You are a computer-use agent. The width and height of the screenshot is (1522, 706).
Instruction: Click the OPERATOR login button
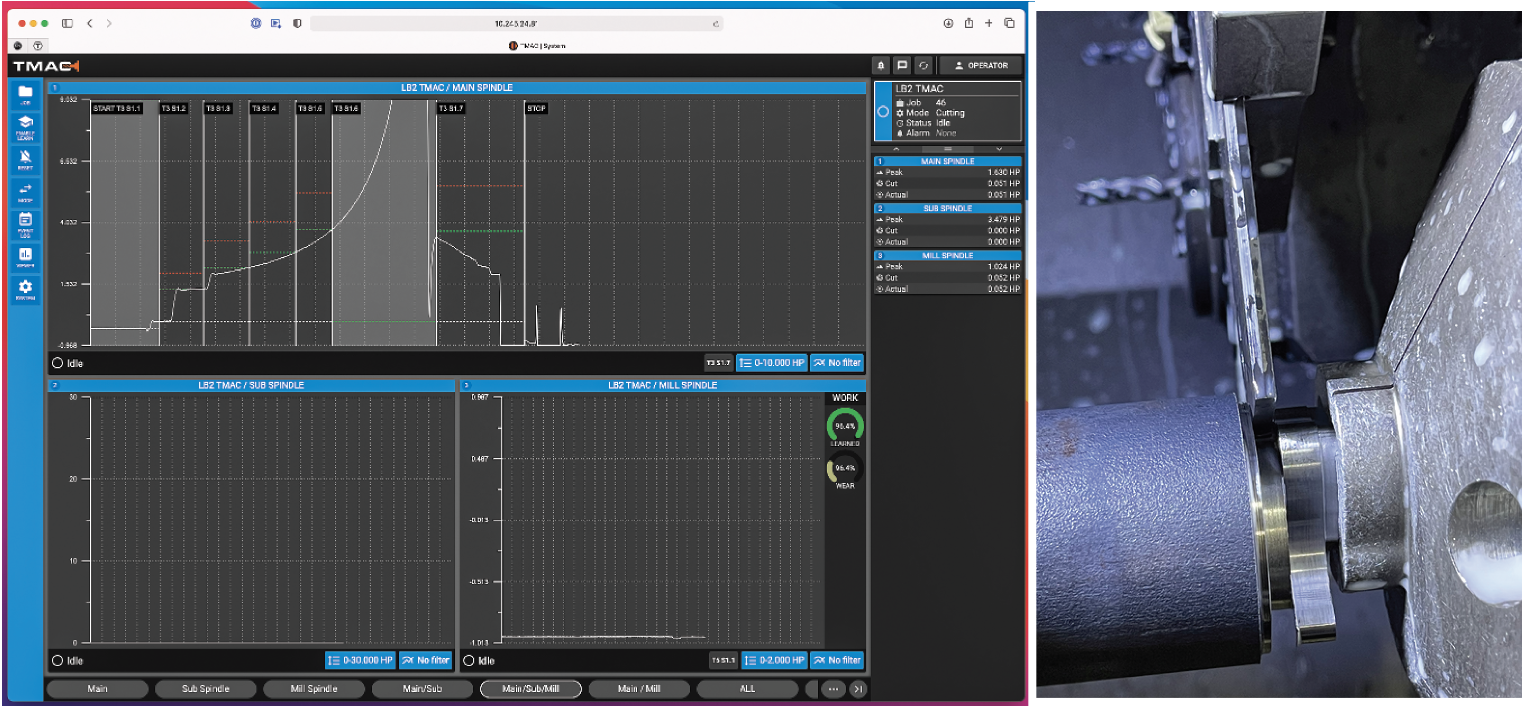click(981, 65)
